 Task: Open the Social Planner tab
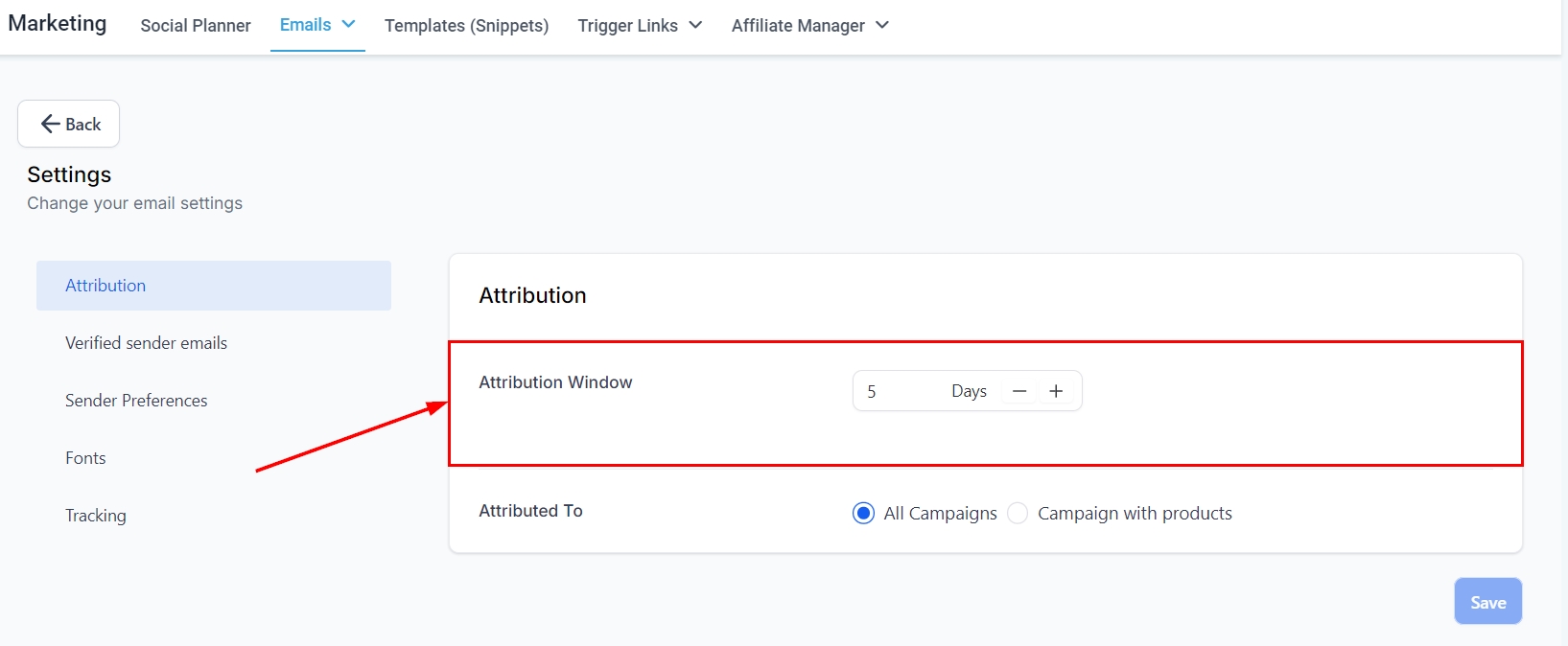click(x=196, y=26)
